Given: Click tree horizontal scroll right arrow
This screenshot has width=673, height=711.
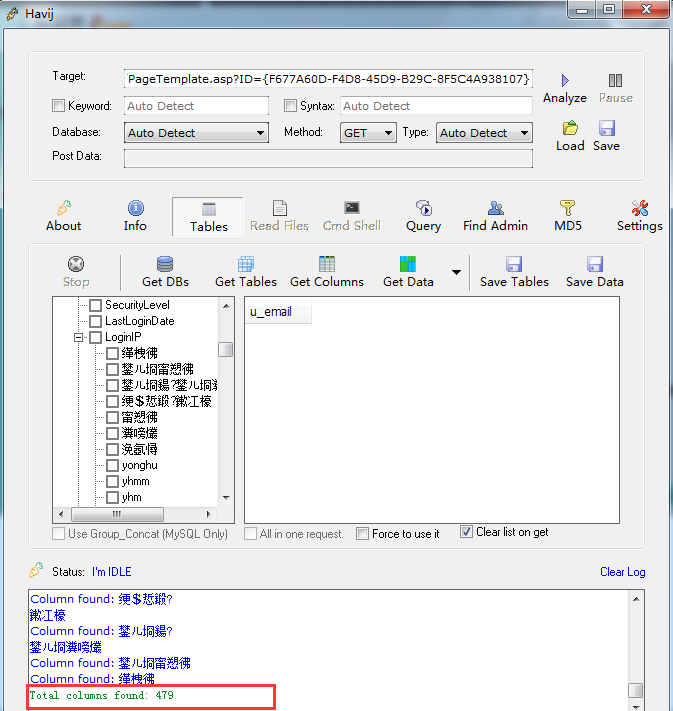Looking at the screenshot, I should [x=208, y=514].
